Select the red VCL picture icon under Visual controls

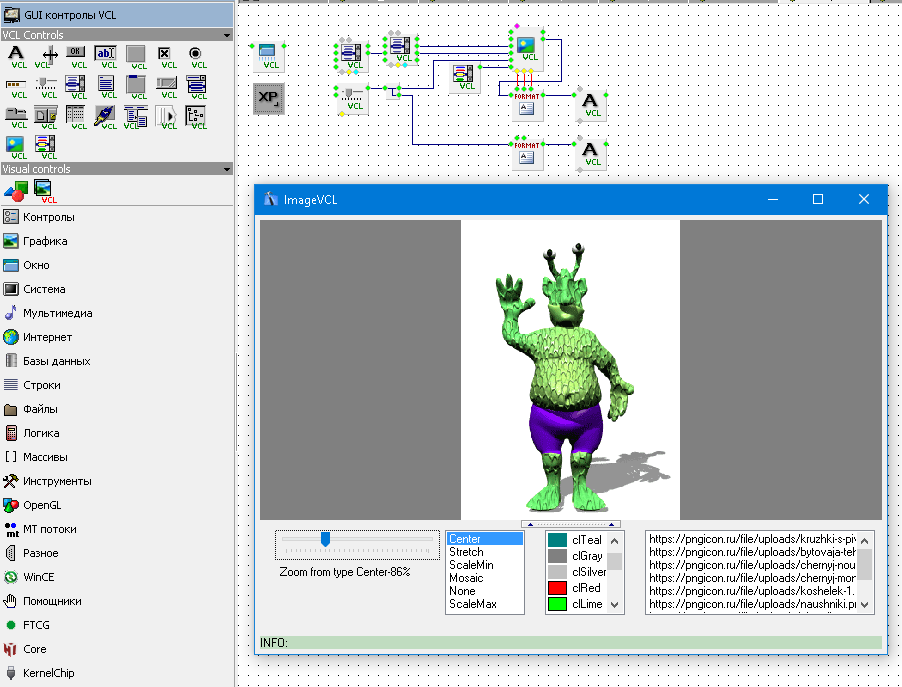(x=45, y=191)
